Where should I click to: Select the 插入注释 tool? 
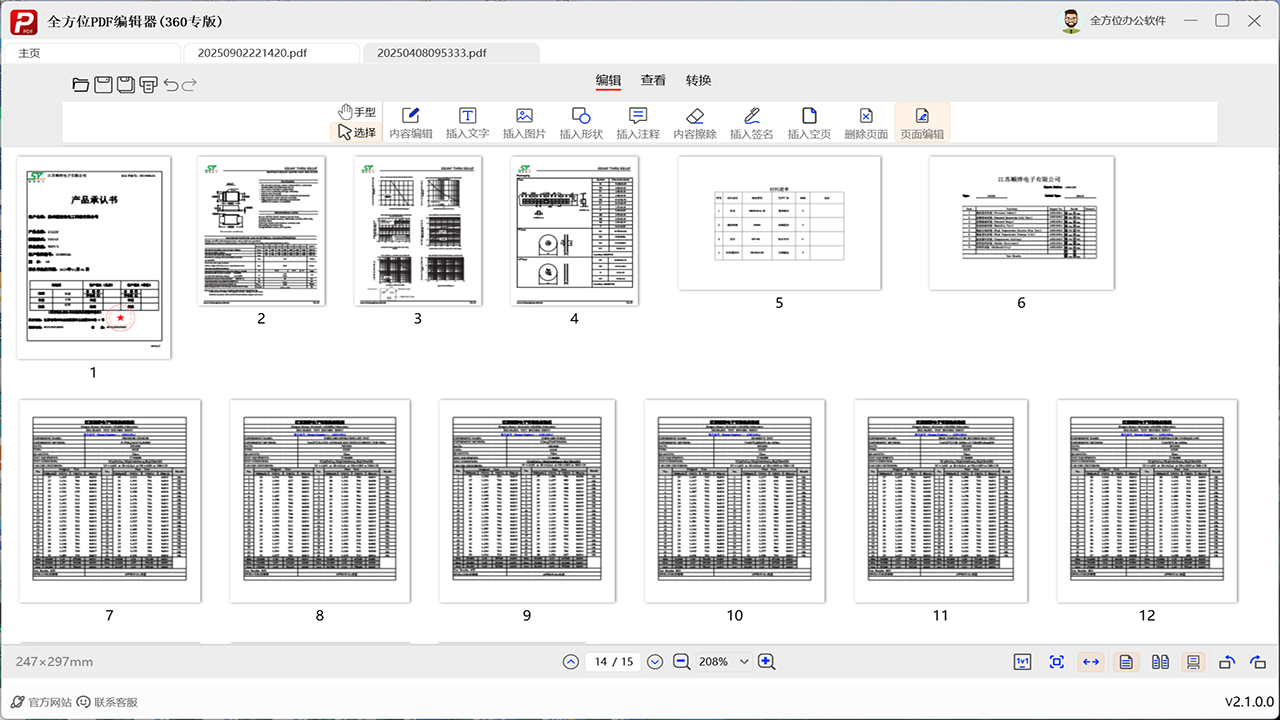(x=637, y=121)
